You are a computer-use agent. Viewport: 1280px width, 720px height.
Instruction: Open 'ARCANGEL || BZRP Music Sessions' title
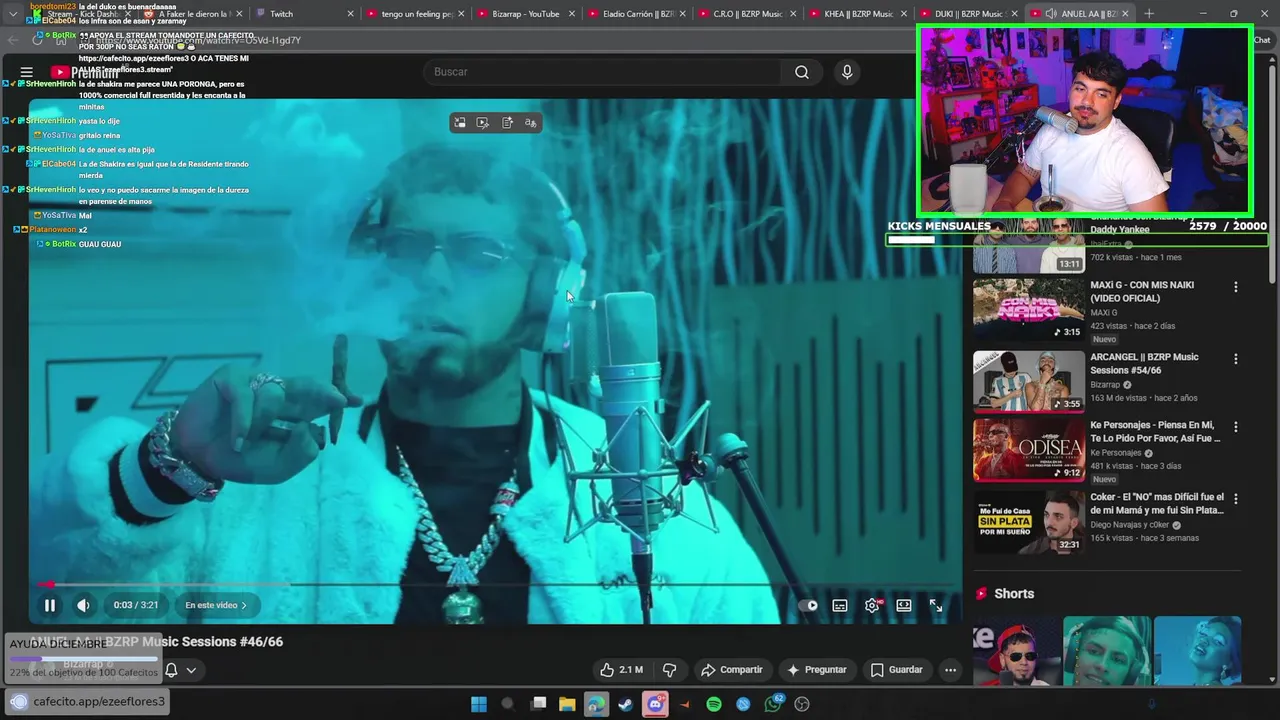[x=1144, y=363]
